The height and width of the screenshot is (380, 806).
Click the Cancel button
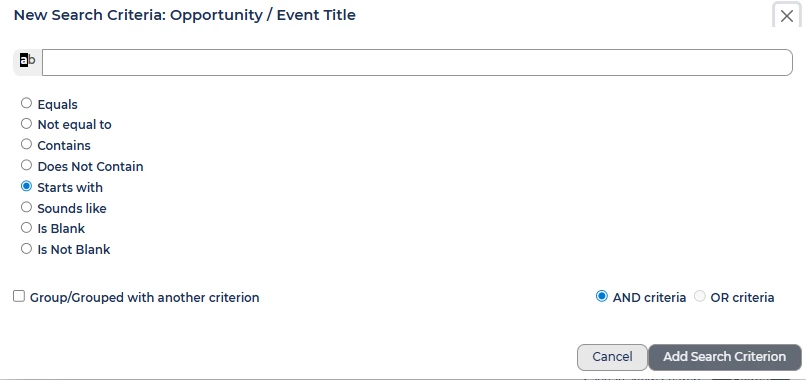pyautogui.click(x=612, y=357)
